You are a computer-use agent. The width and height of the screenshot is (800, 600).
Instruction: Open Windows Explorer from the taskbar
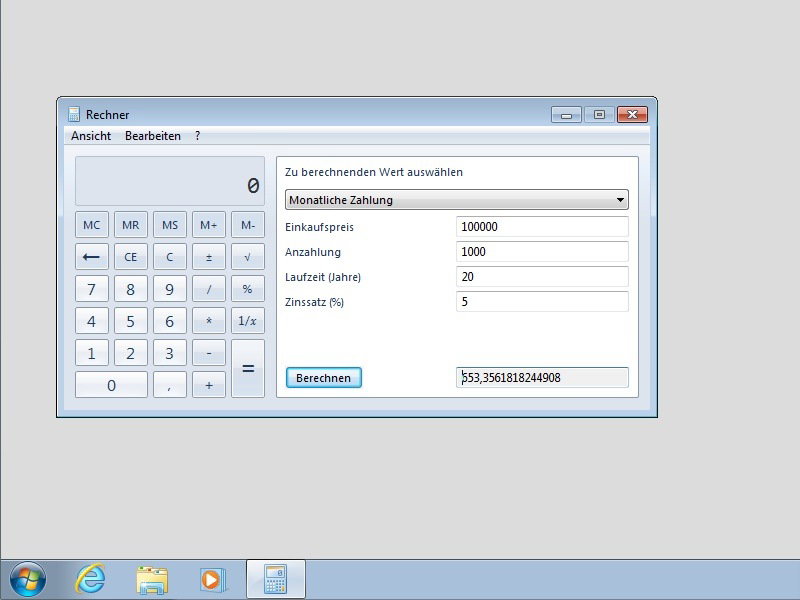pos(152,579)
